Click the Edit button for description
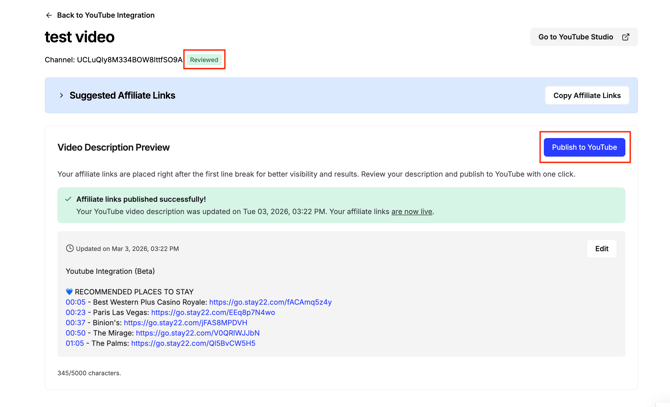This screenshot has height=407, width=670. pyautogui.click(x=601, y=249)
